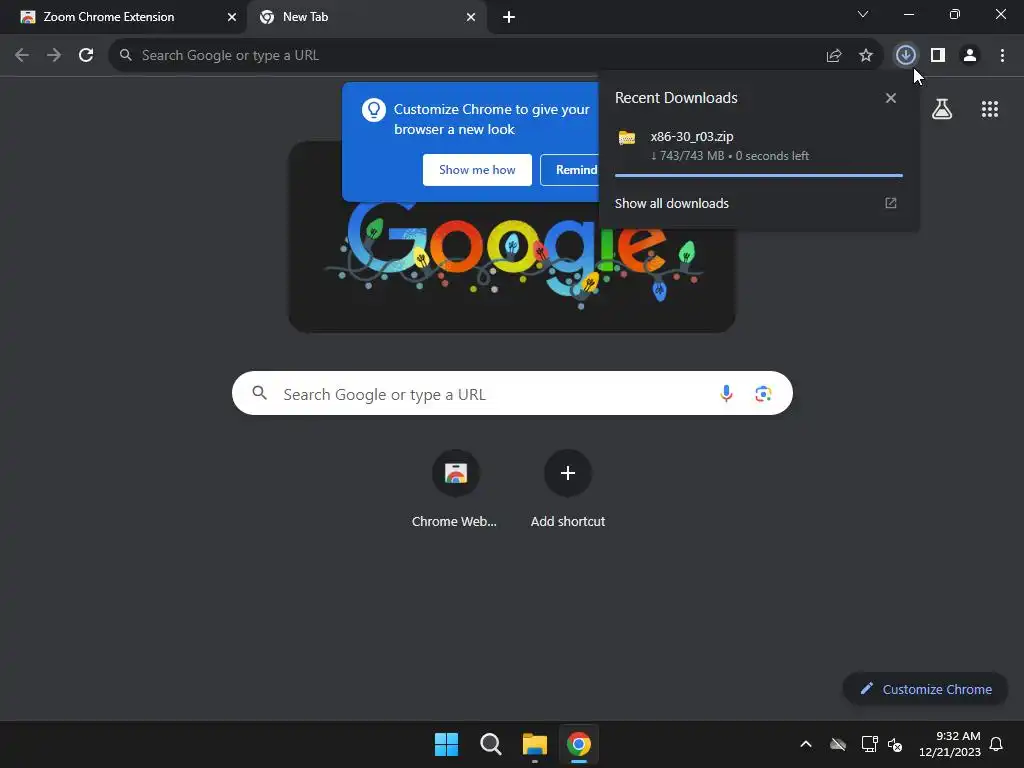Close the Recent Downloads popup
The height and width of the screenshot is (768, 1024).
pos(891,98)
